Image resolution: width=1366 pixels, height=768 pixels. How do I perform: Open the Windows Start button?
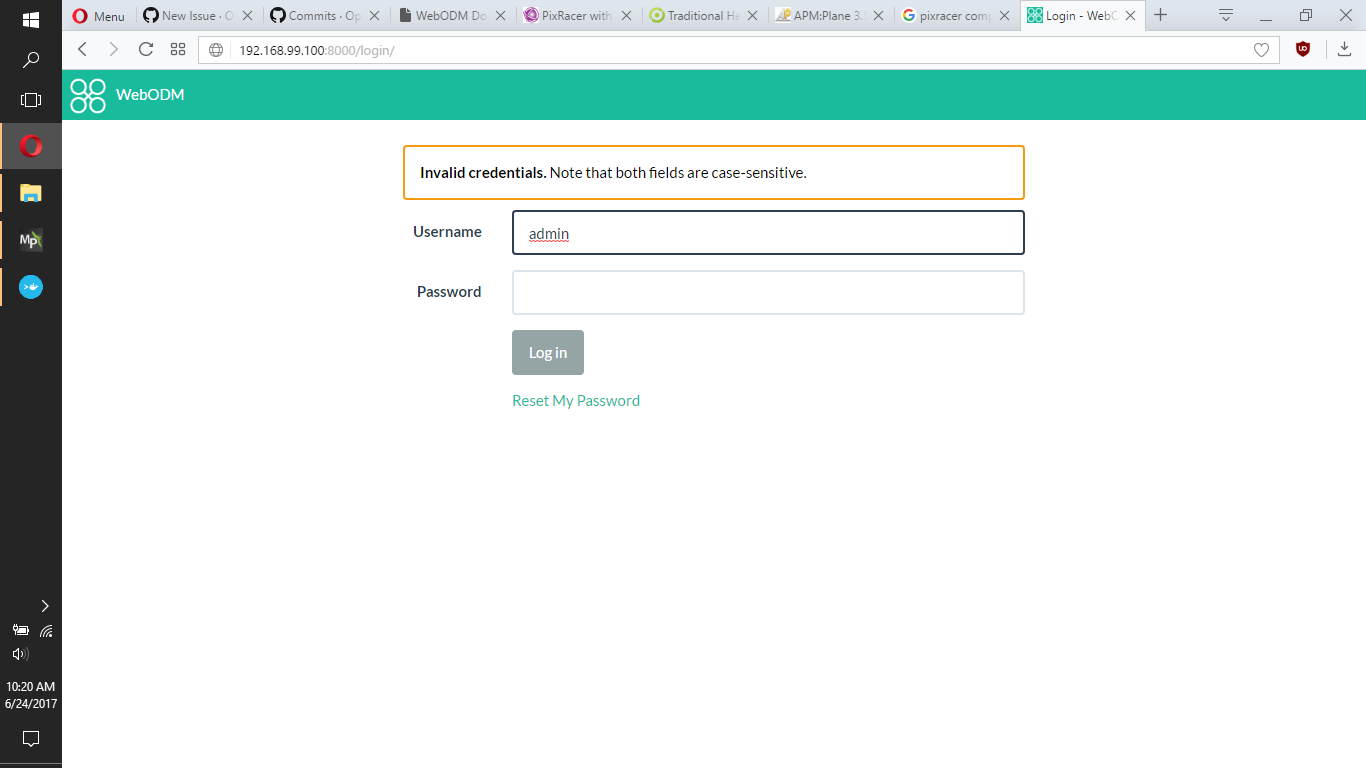click(30, 19)
